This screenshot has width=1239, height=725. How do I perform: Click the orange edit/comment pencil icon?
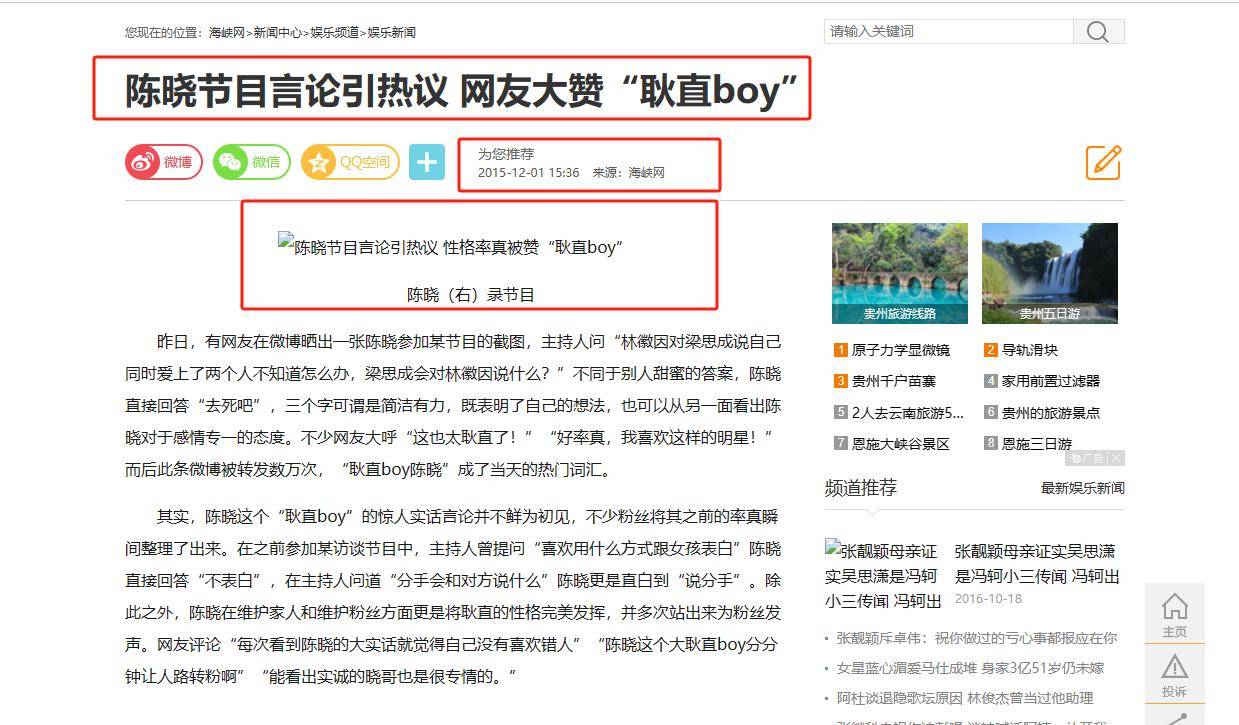coord(1103,162)
